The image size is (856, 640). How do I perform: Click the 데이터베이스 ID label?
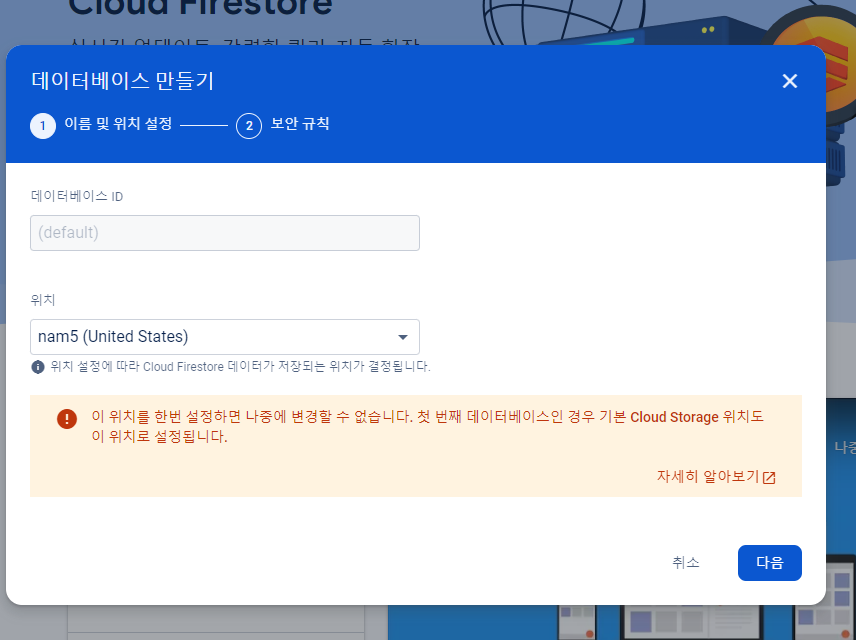(77, 196)
